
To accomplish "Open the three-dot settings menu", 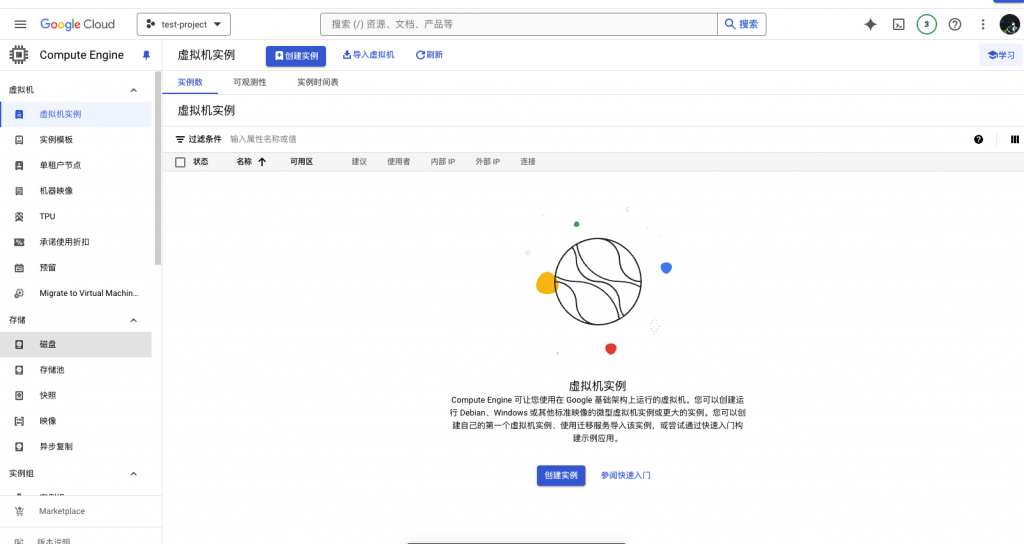I will coord(982,24).
